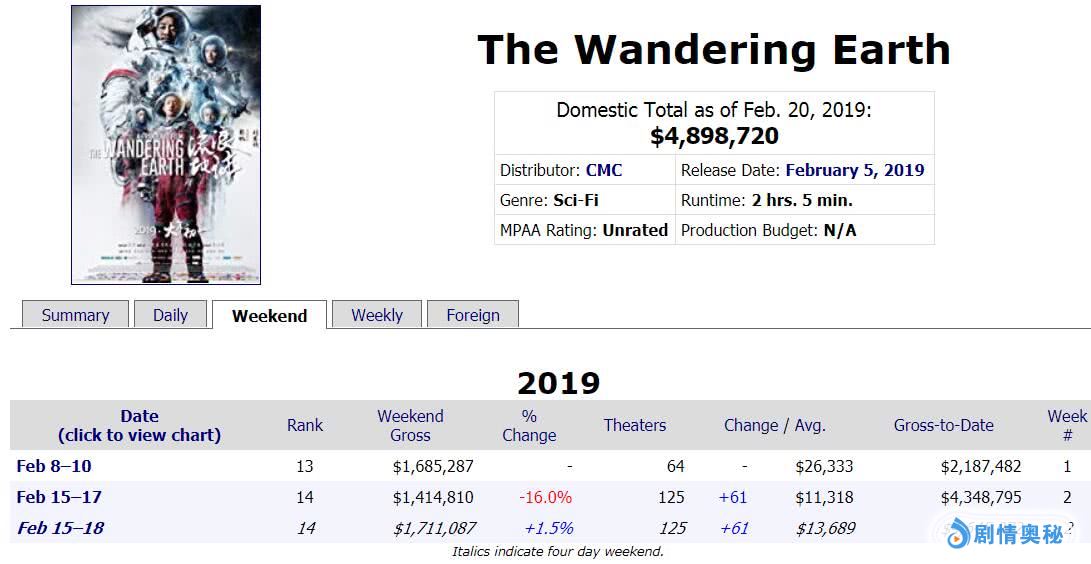
Task: Click the Date column header
Action: 139,425
